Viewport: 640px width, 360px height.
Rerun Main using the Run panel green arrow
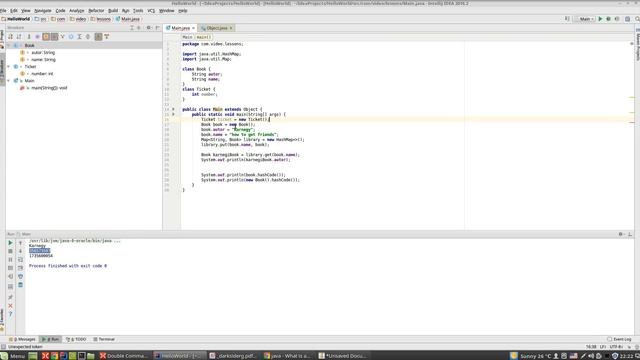pyautogui.click(x=11, y=243)
